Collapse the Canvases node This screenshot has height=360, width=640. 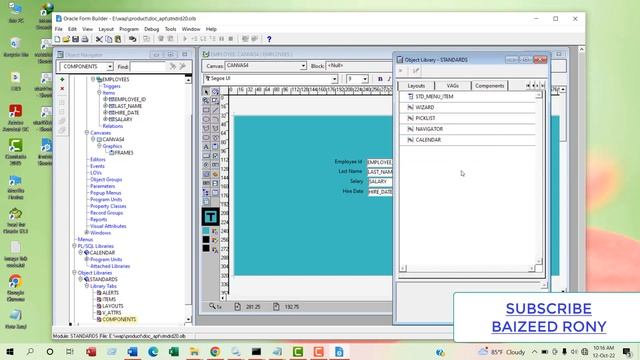[87, 133]
